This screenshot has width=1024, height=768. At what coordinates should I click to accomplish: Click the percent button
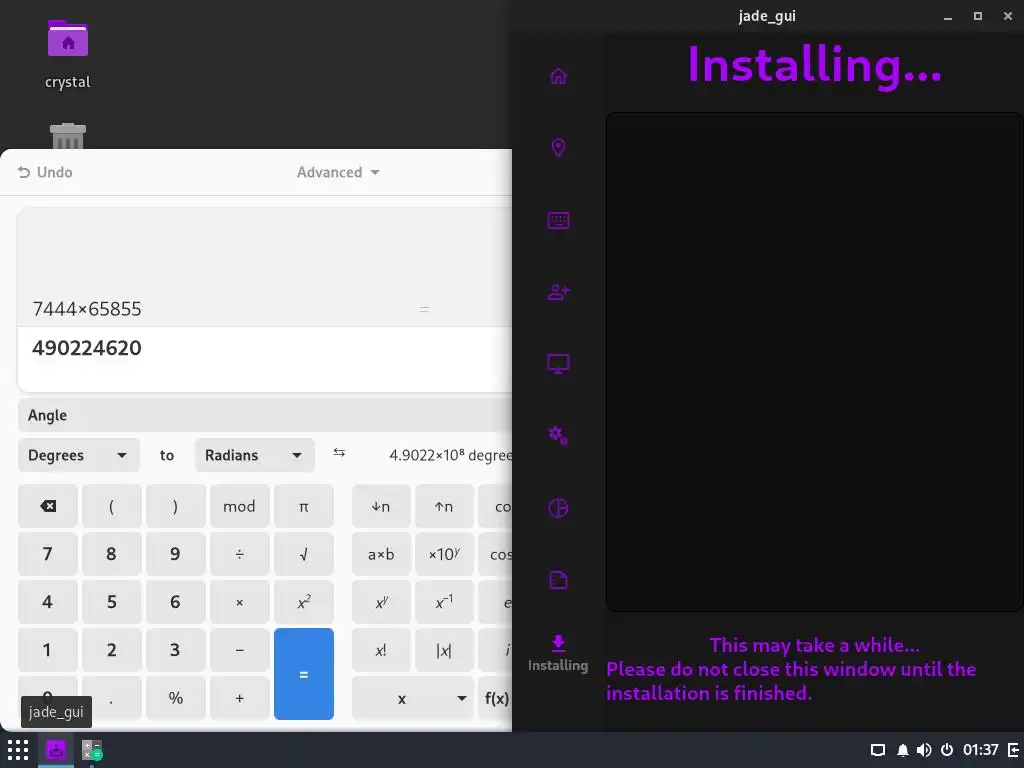pos(176,698)
